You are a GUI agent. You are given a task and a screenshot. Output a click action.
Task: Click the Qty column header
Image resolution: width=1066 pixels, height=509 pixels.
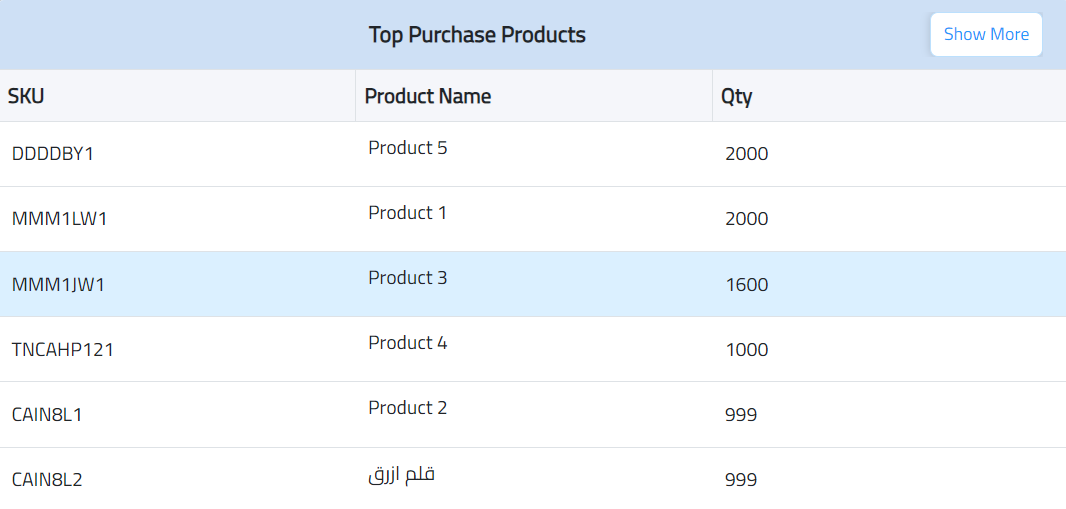737,96
